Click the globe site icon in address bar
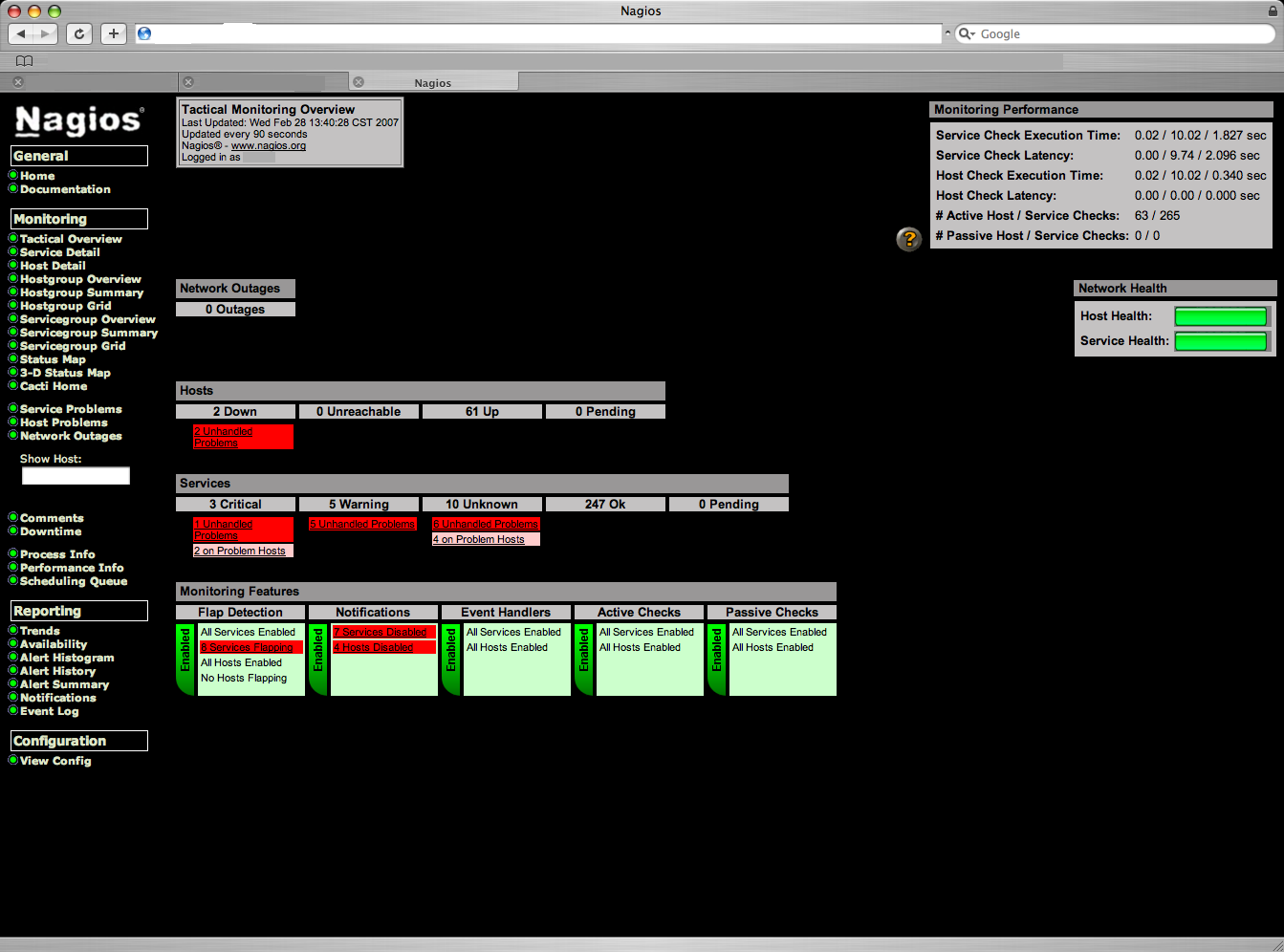This screenshot has width=1284, height=952. 144,33
